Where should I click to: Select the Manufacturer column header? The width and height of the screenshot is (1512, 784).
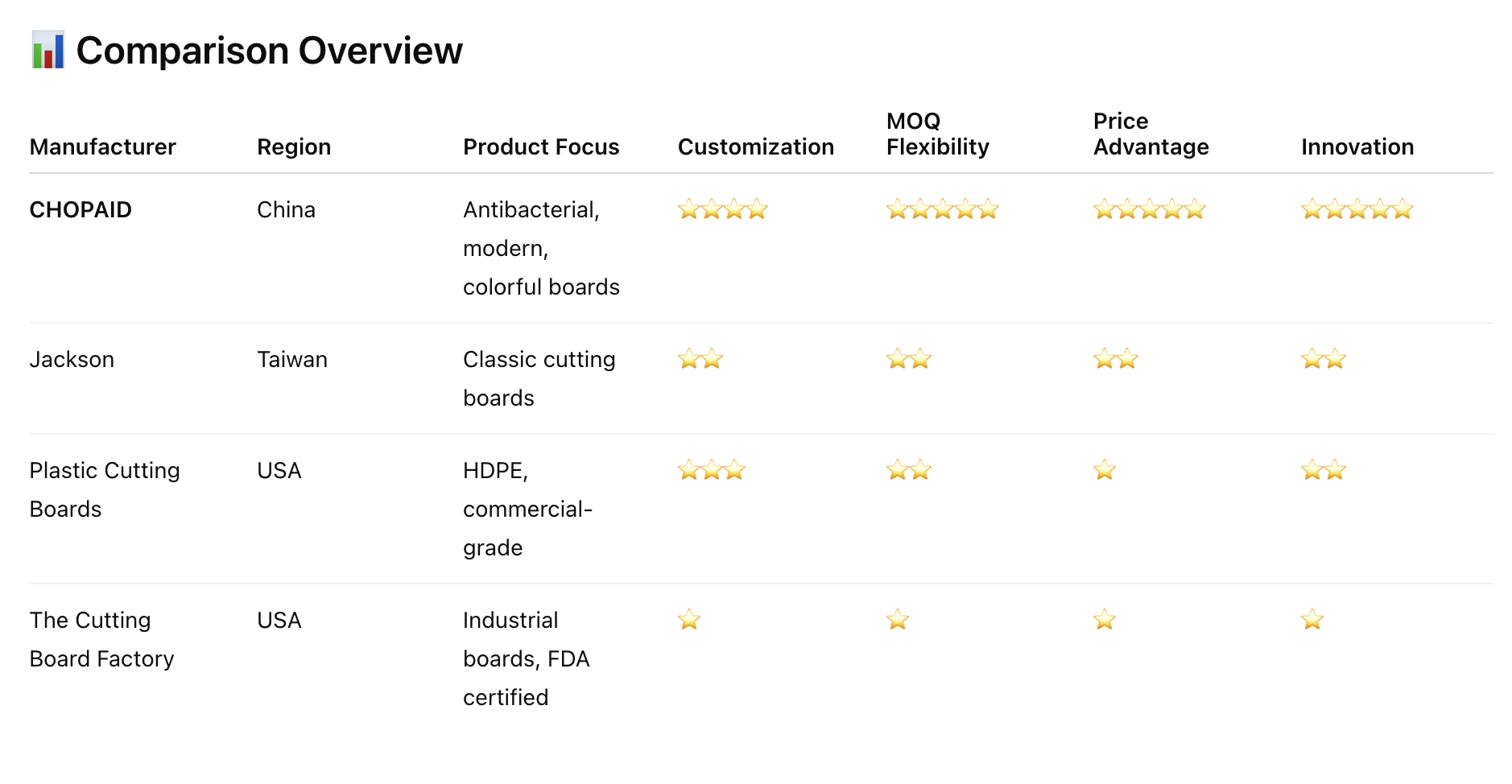(x=103, y=146)
